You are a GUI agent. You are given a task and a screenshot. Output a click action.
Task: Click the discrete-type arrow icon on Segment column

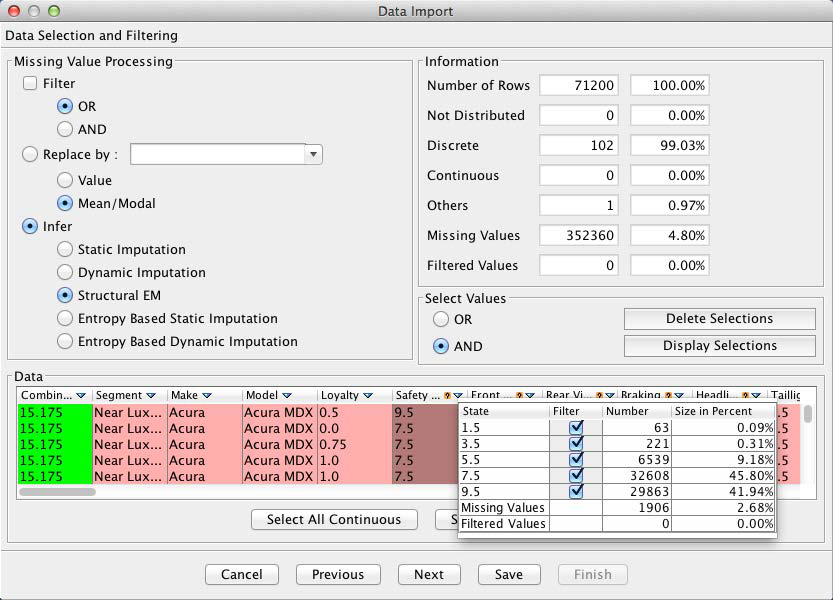(151, 396)
